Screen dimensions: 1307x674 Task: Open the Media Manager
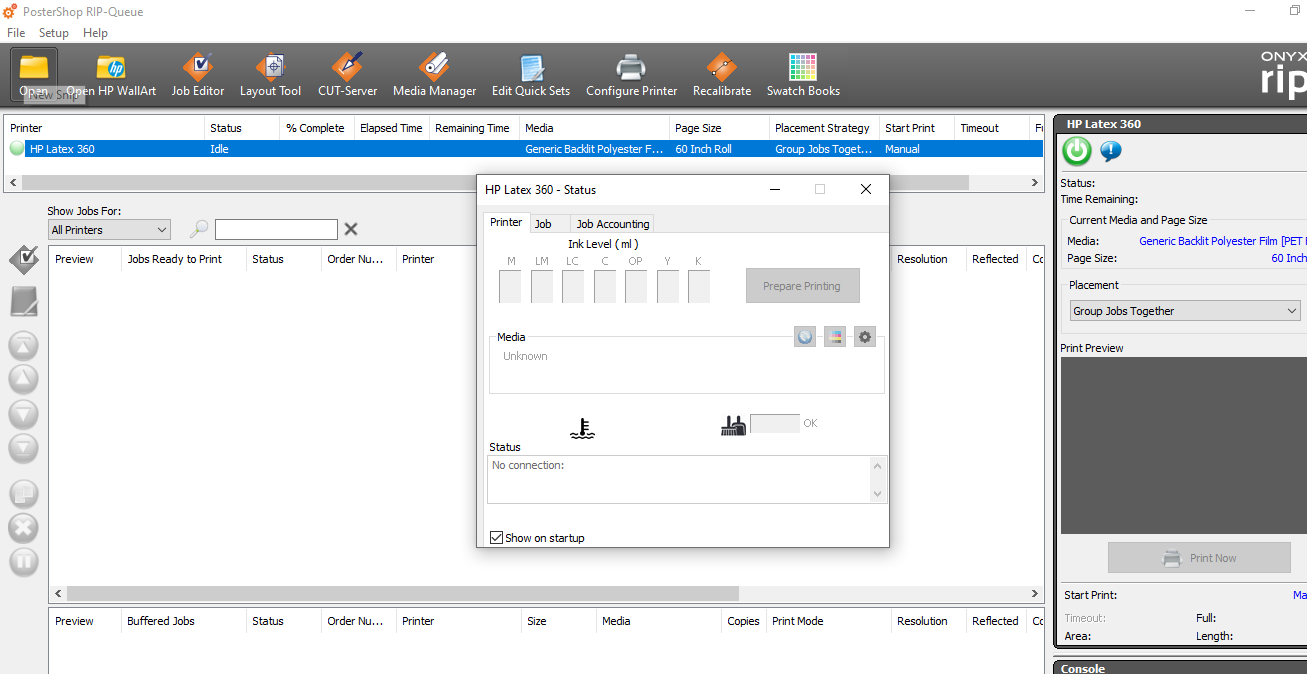click(434, 74)
